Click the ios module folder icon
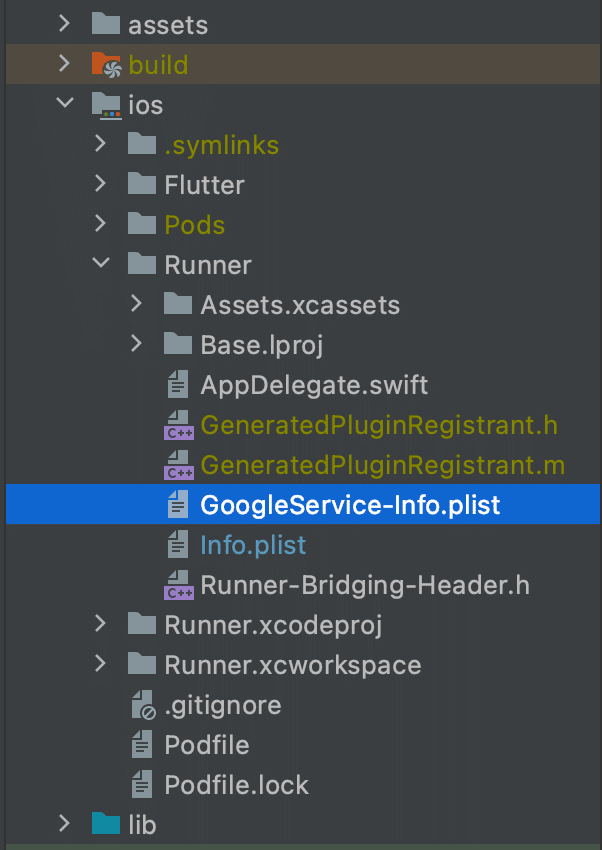This screenshot has height=850, width=602. (x=106, y=104)
